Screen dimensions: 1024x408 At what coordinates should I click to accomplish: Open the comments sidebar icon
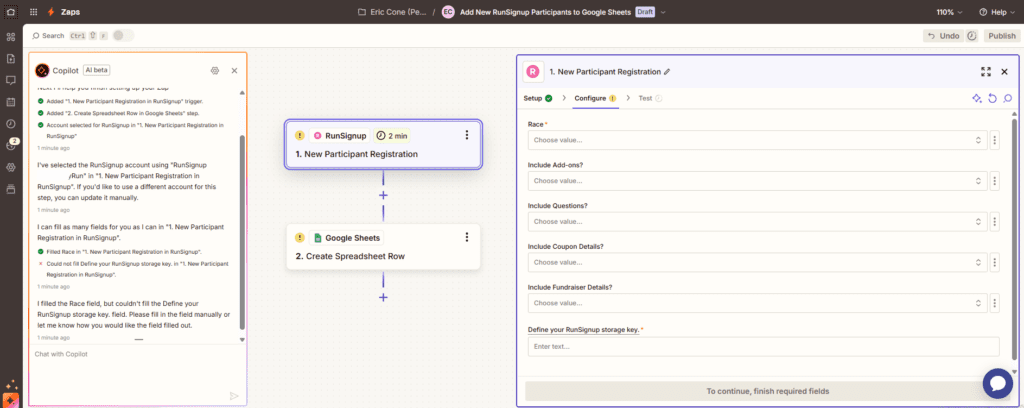10,80
